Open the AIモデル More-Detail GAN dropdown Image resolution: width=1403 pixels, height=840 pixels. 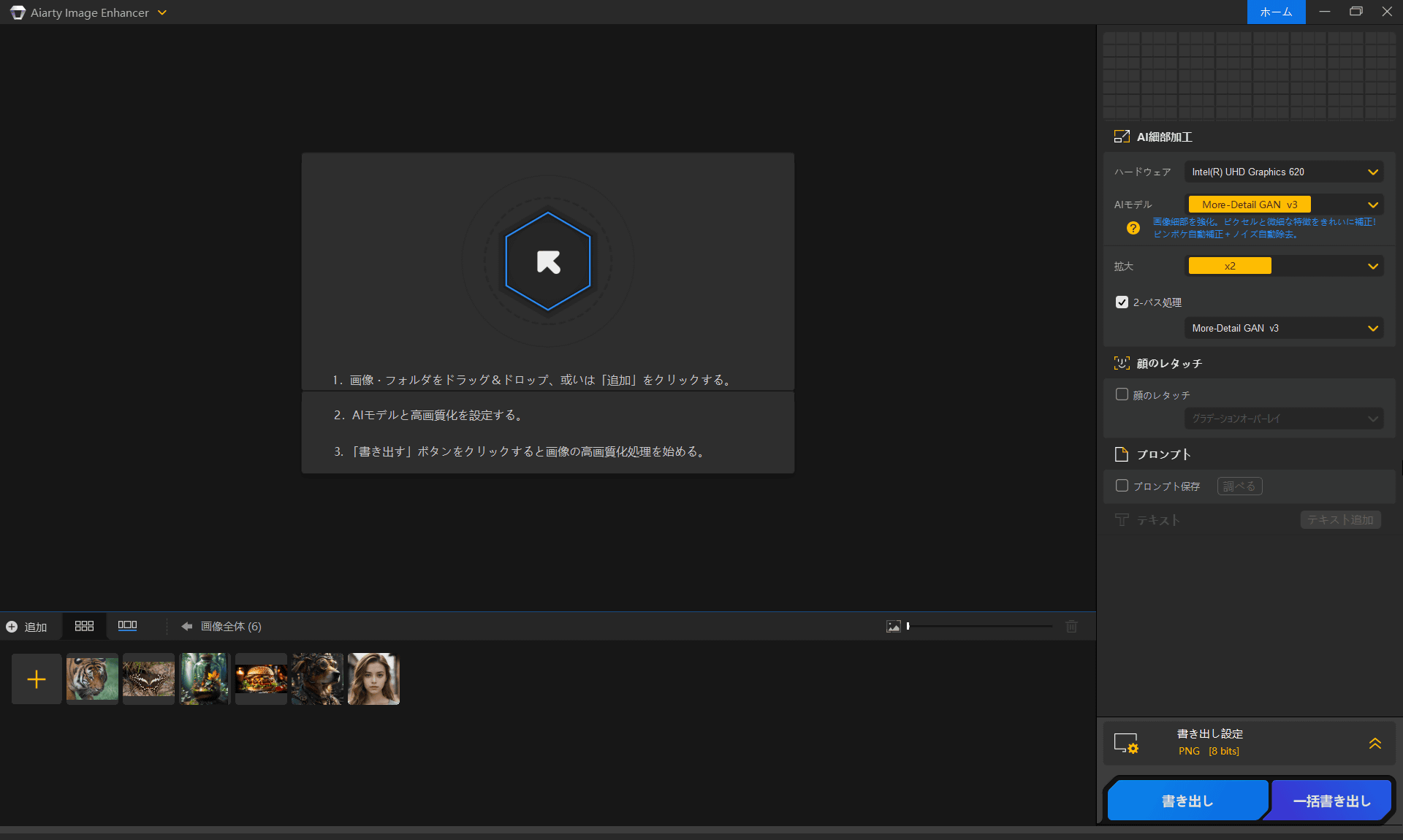[x=1283, y=205]
